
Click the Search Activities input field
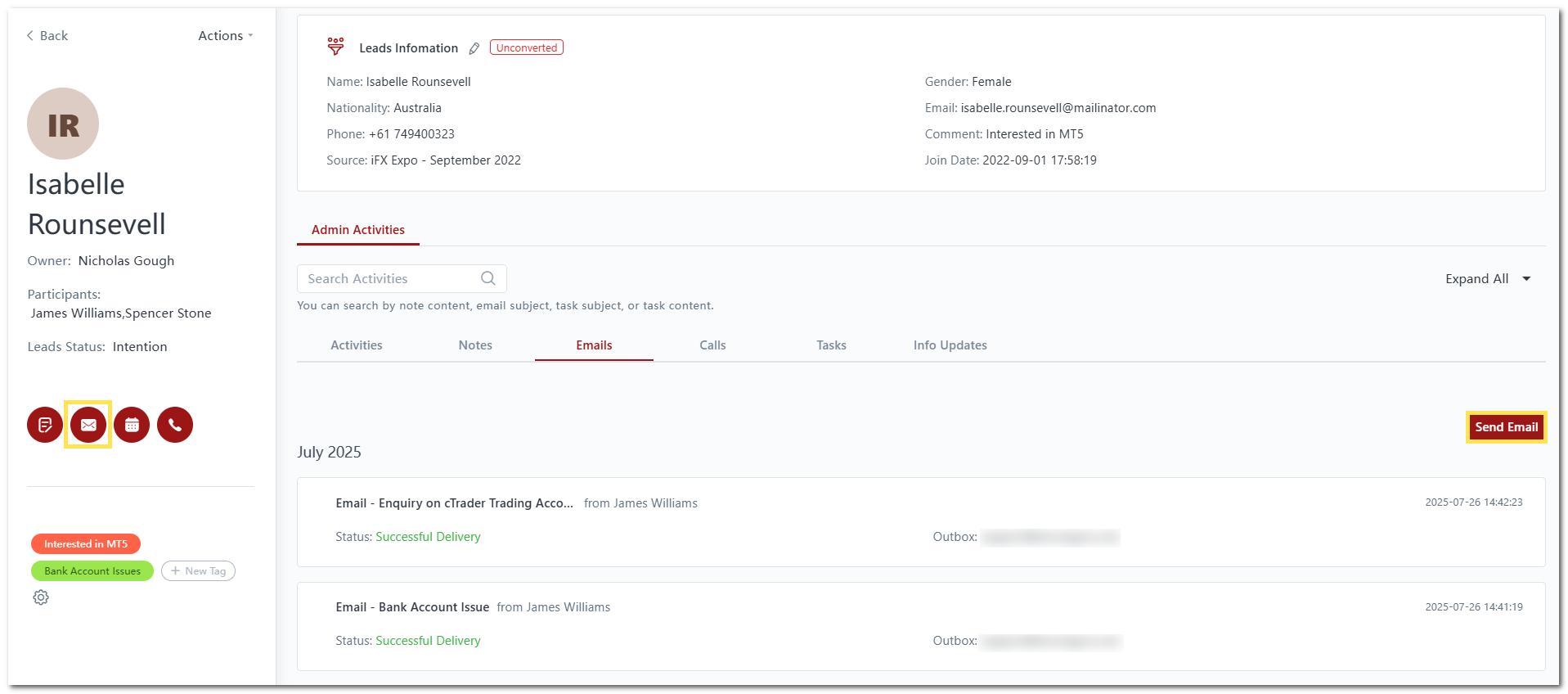pos(389,279)
